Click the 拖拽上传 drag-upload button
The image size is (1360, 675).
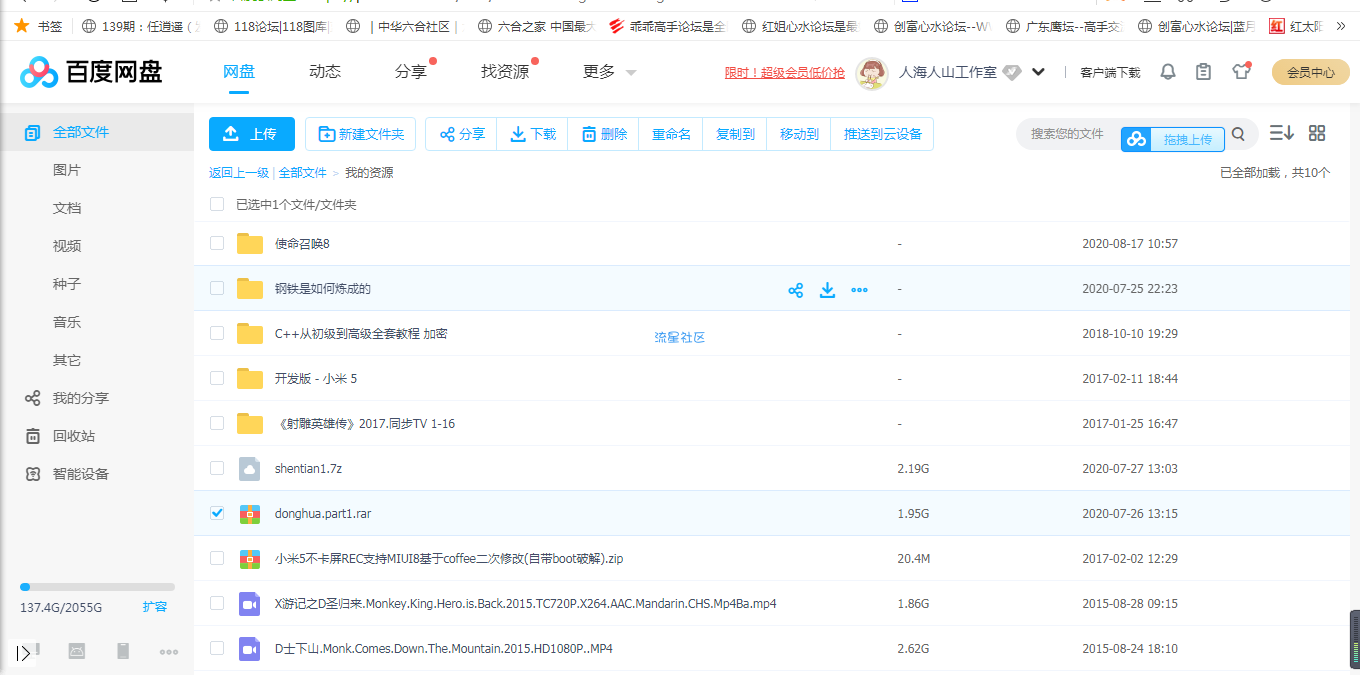tap(1172, 139)
